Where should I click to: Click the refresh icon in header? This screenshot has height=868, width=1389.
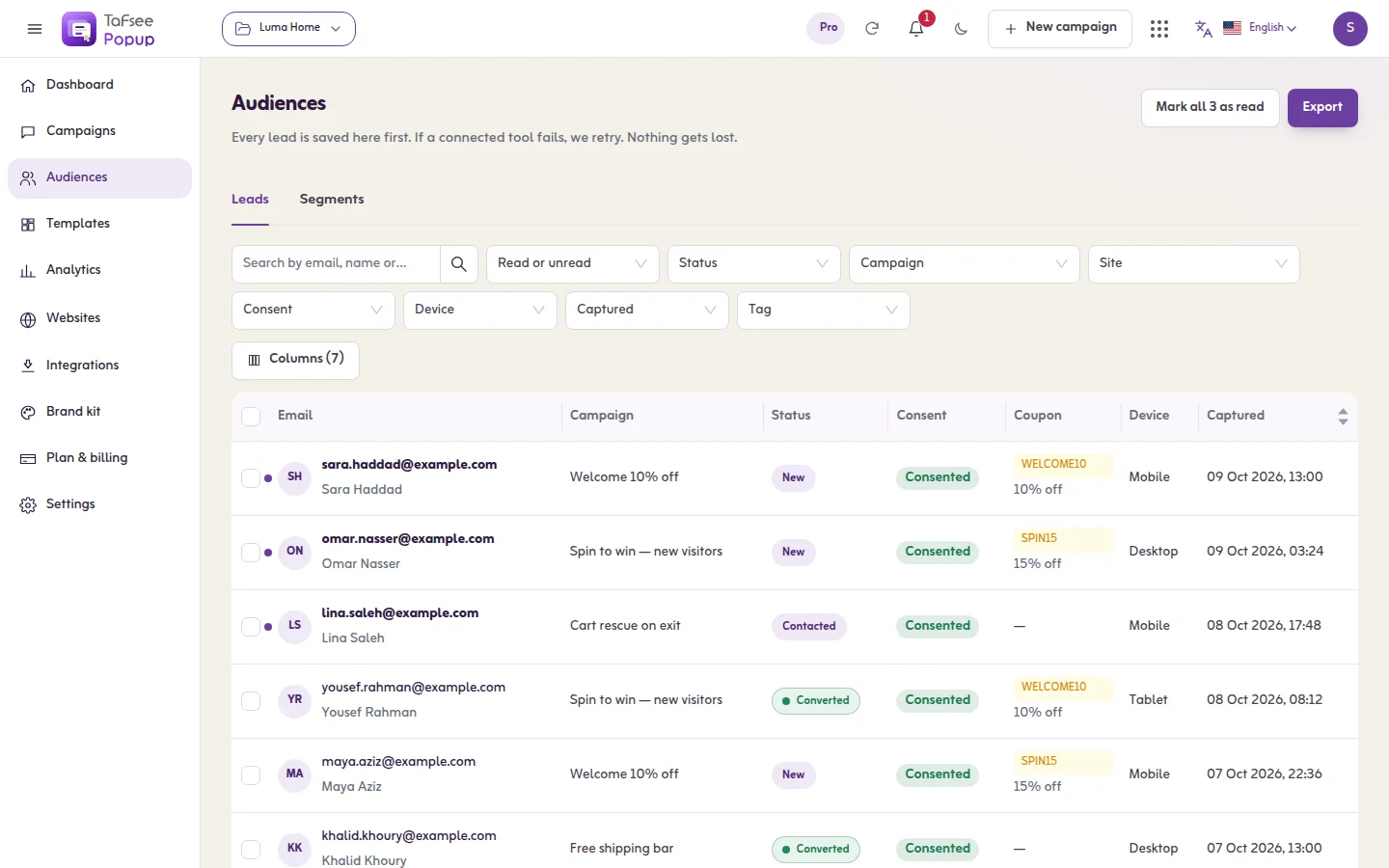872,29
